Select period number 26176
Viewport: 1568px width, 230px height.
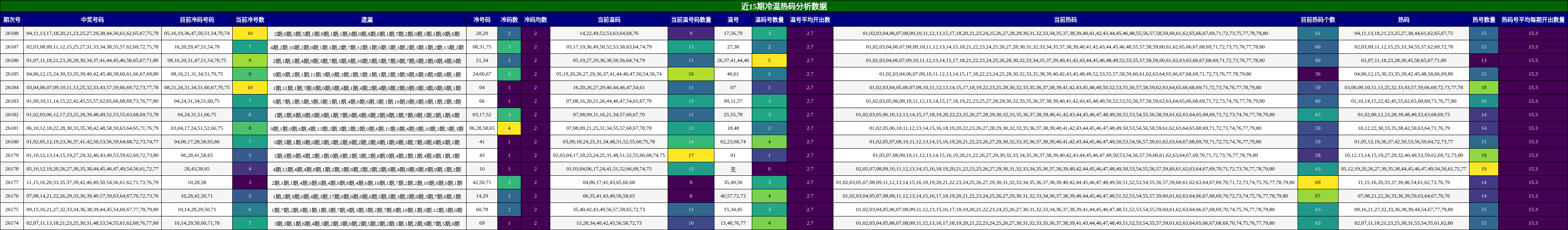click(x=11, y=196)
